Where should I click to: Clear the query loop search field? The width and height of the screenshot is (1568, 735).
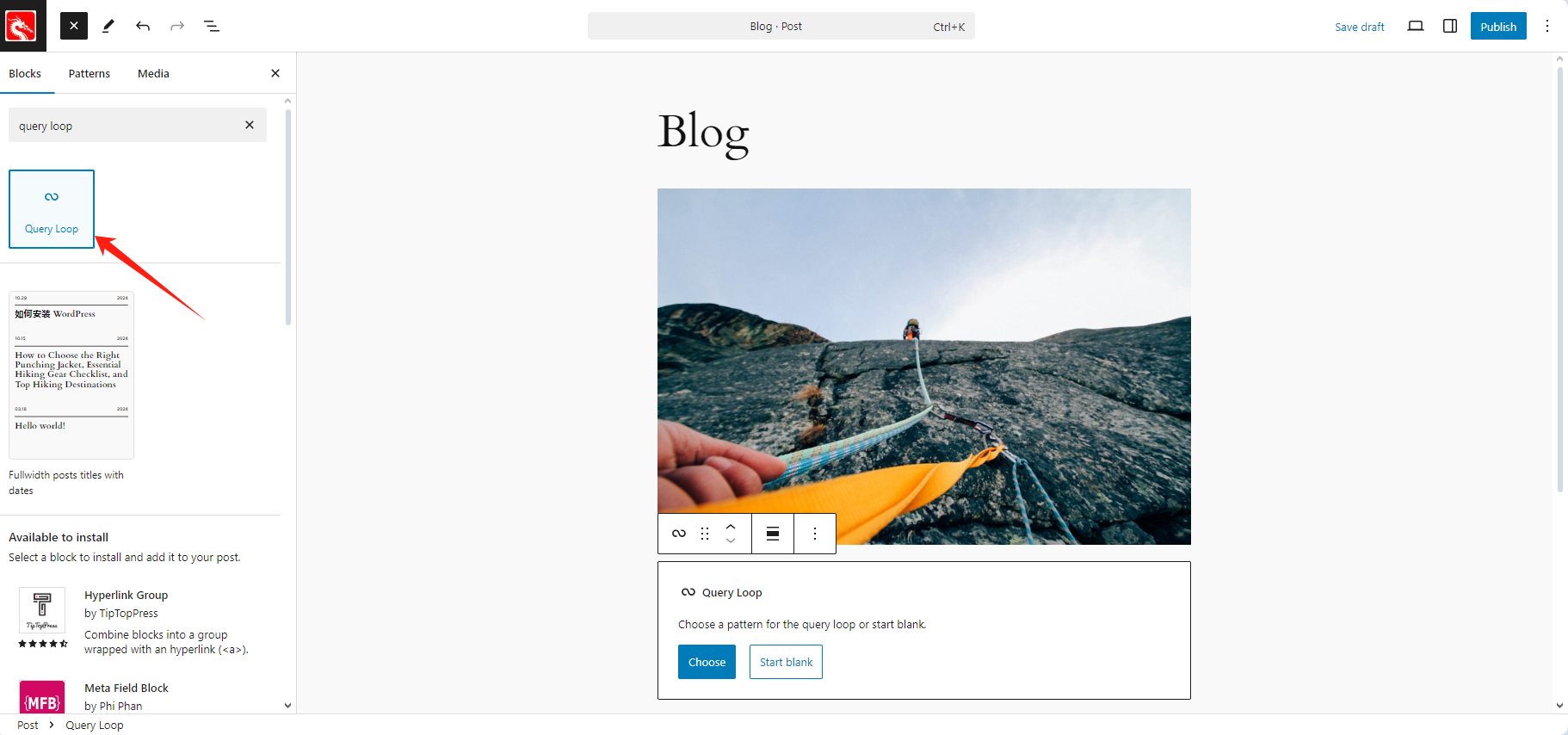click(x=250, y=125)
